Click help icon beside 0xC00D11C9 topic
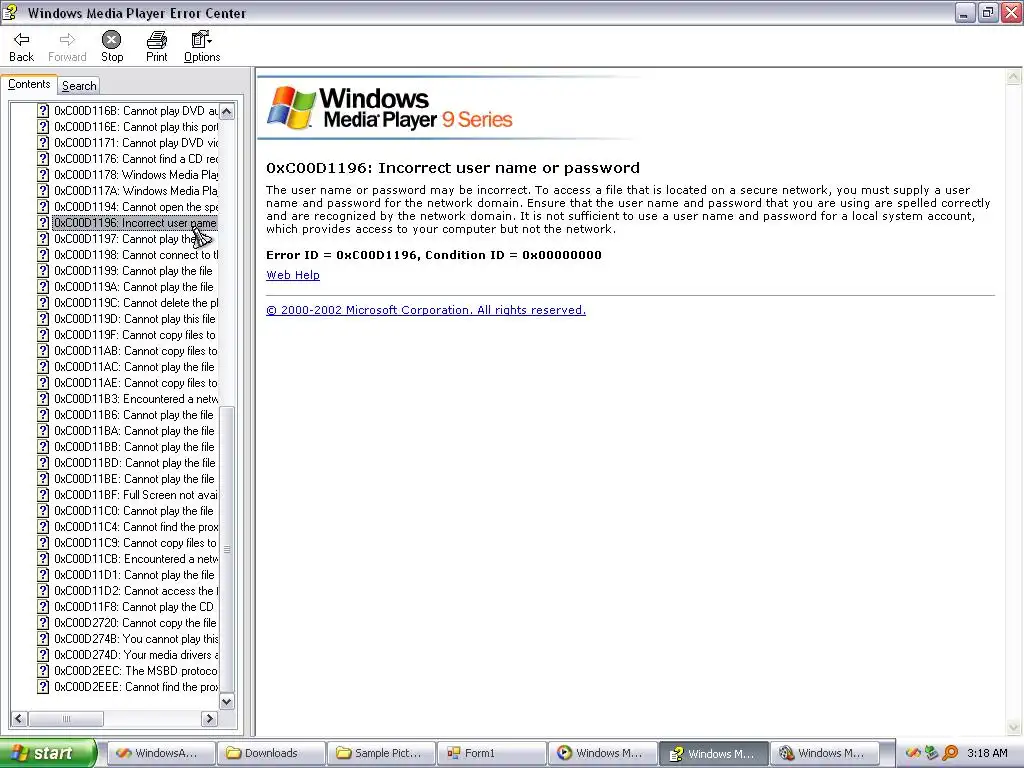Viewport: 1024px width, 768px height. (x=43, y=543)
